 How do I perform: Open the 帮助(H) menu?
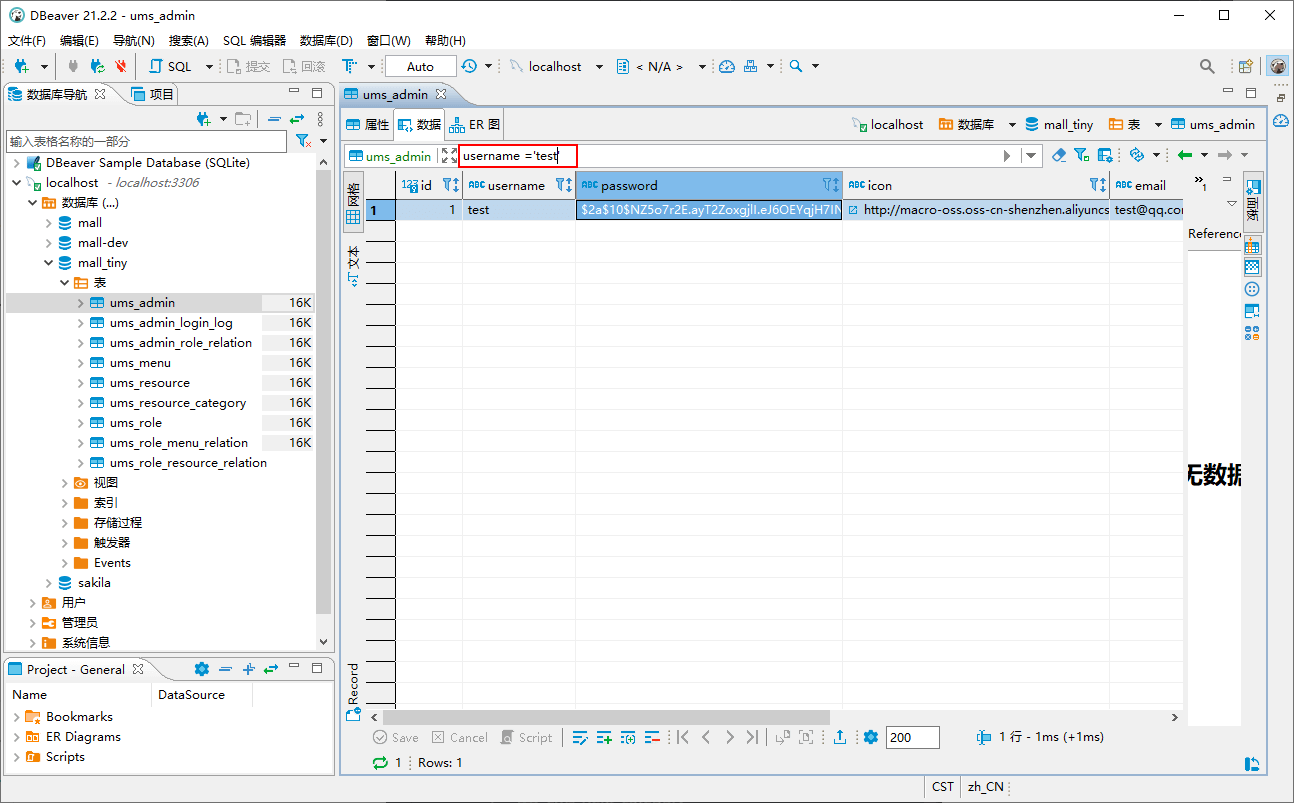click(445, 41)
